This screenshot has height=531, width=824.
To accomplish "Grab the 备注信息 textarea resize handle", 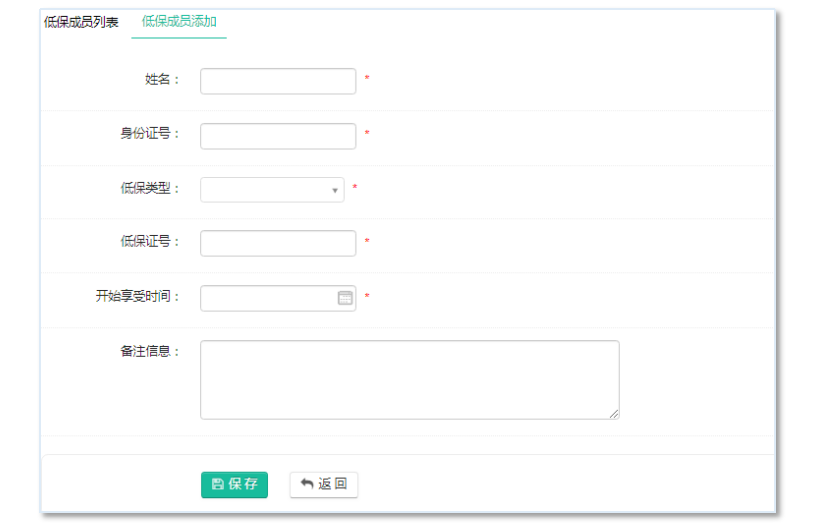I will (x=614, y=414).
